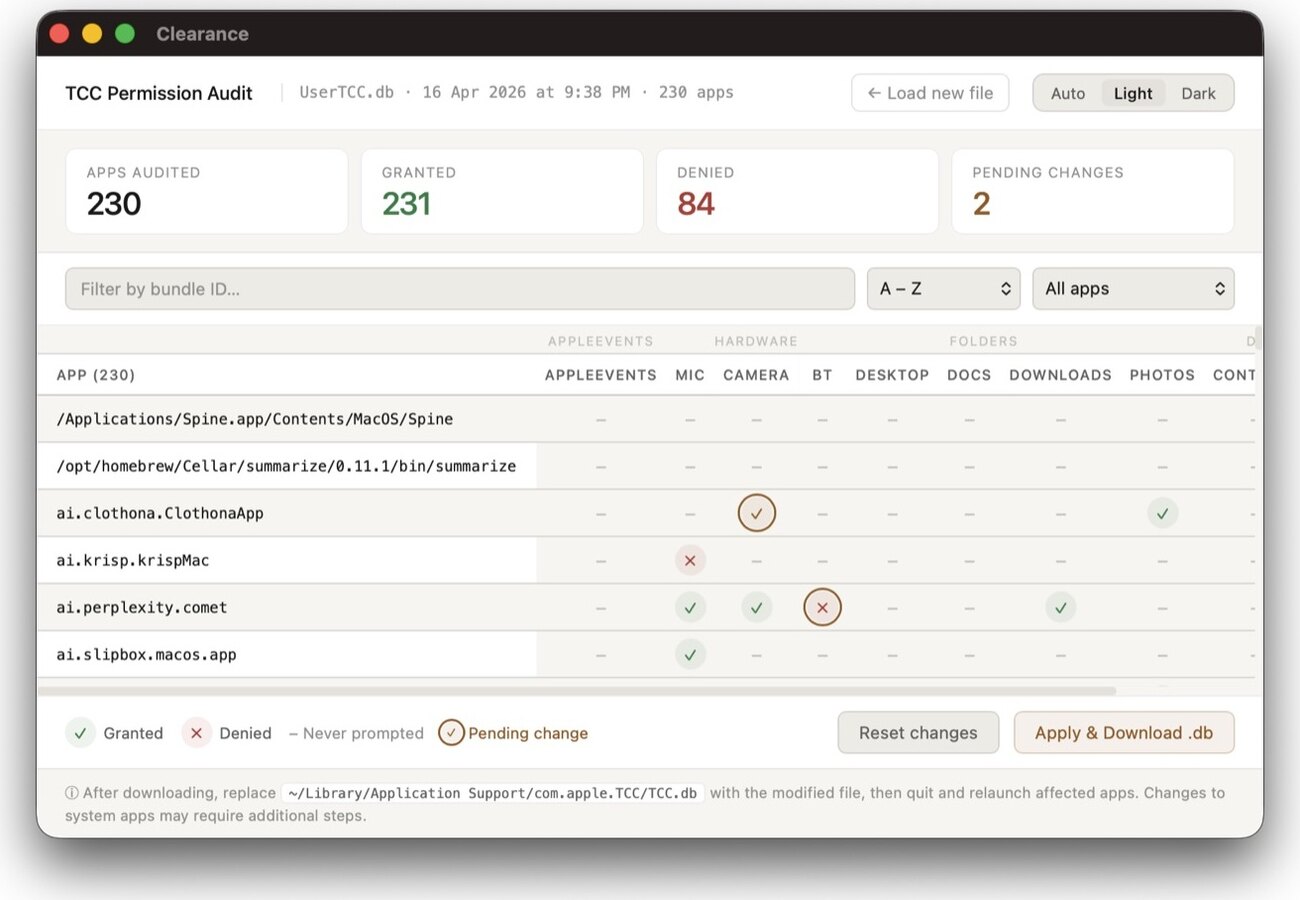Select the /Applications/Spine.app row name
This screenshot has width=1300, height=900.
pos(255,419)
